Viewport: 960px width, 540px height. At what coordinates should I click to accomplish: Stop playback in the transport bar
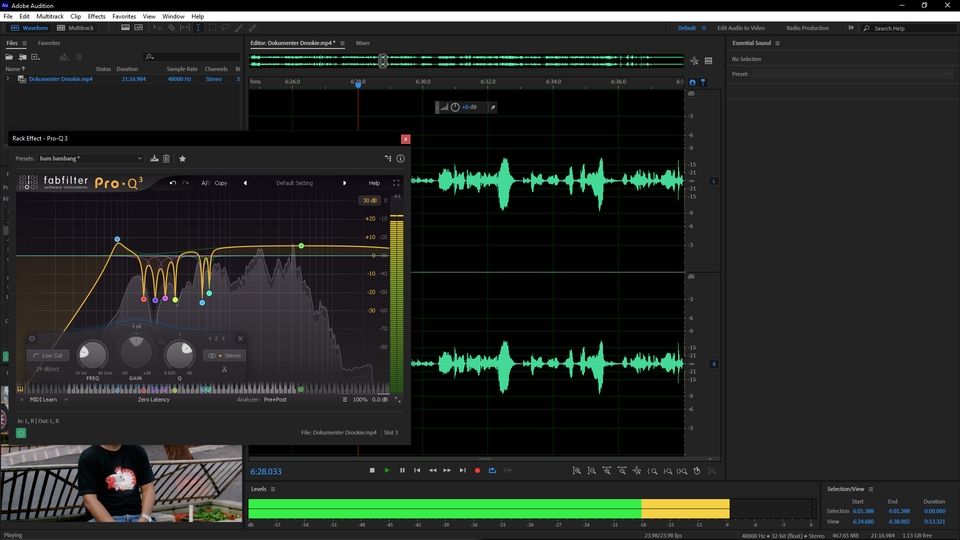[x=372, y=470]
